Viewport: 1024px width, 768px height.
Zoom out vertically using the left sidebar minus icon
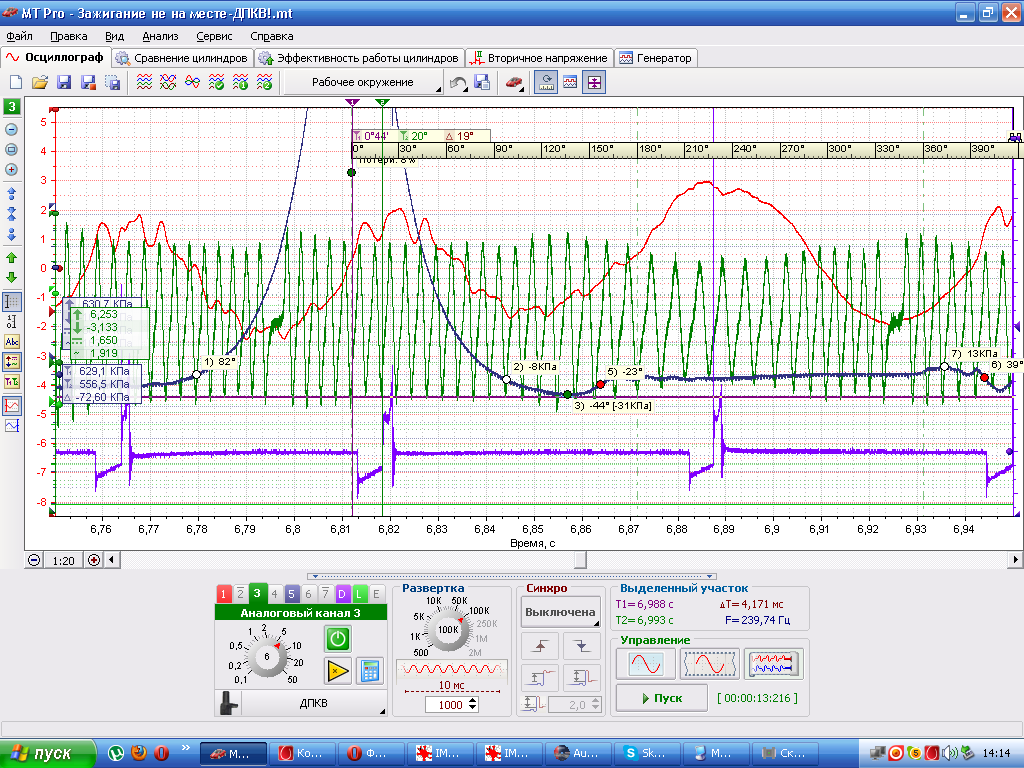pos(11,129)
